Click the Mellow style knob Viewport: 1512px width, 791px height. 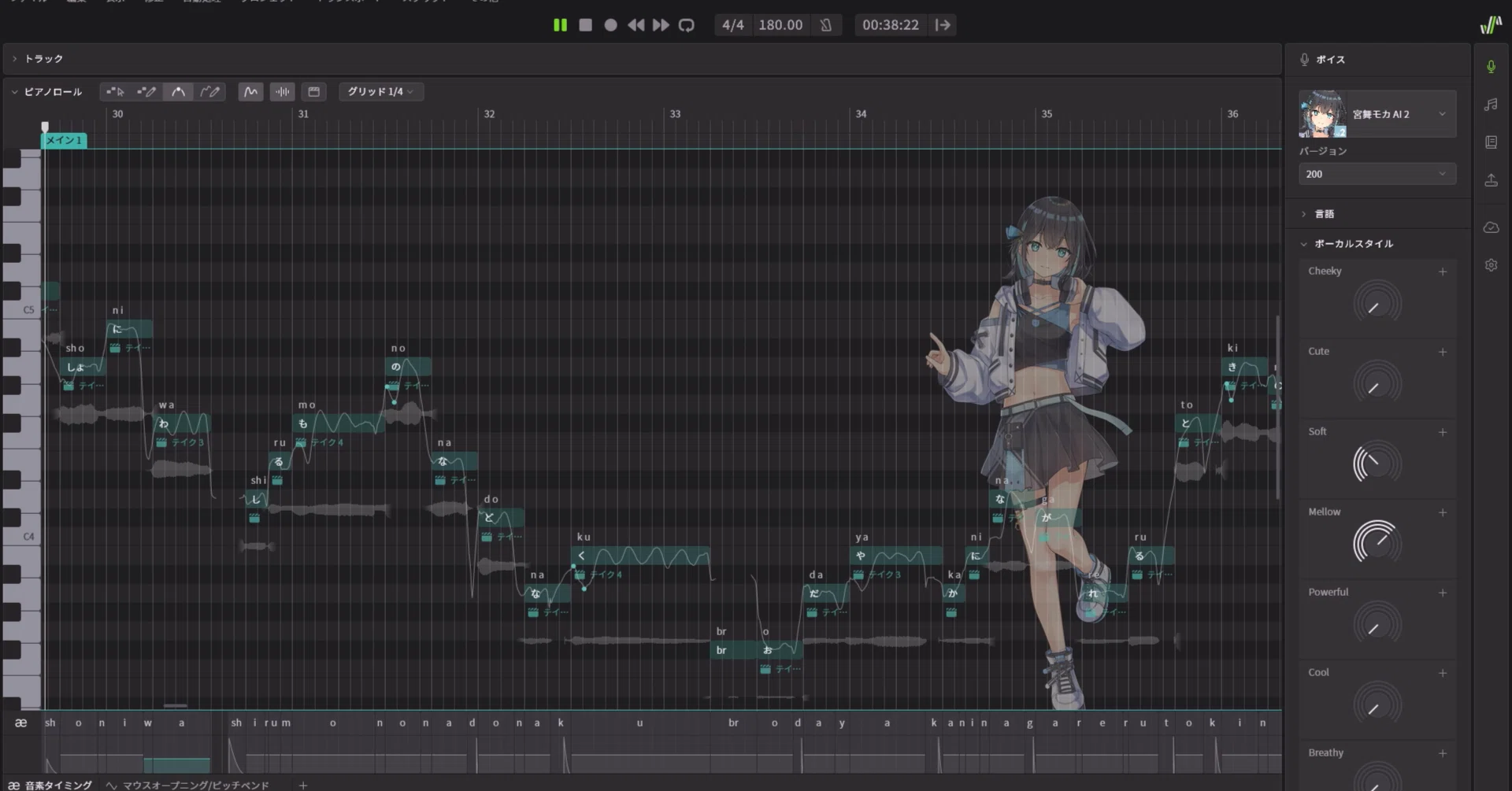tap(1377, 544)
